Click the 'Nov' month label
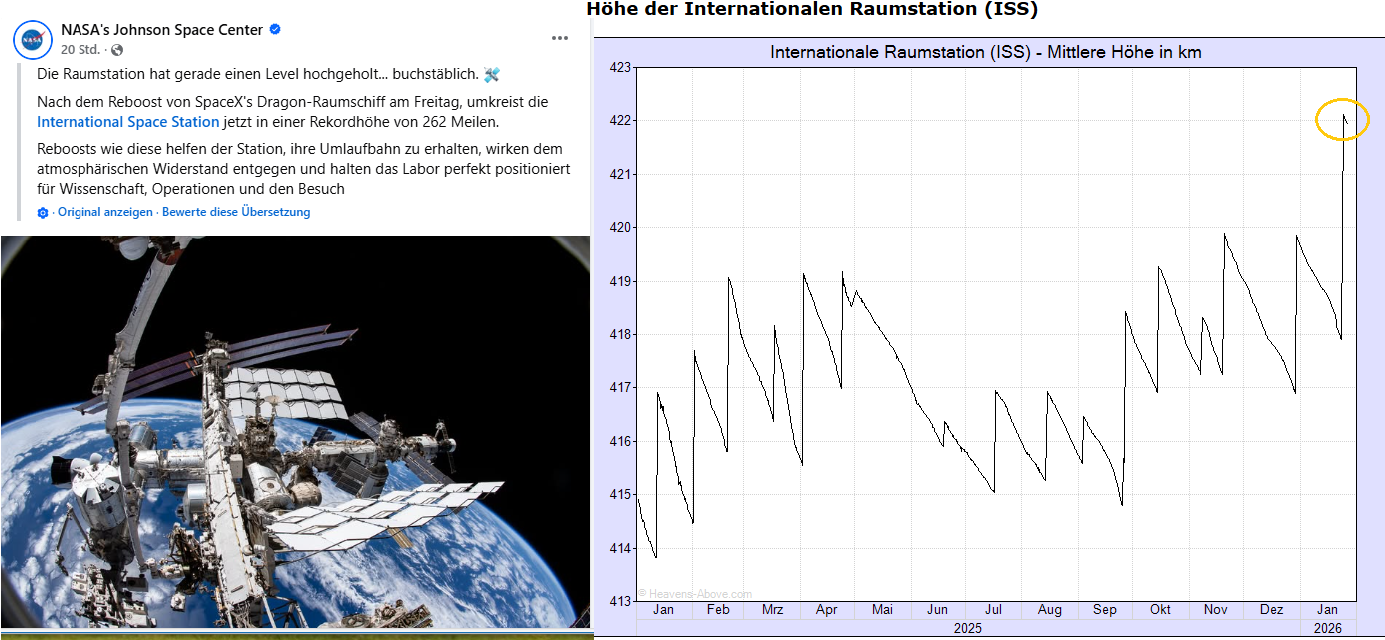The width and height of the screenshot is (1385, 640). [x=1215, y=610]
